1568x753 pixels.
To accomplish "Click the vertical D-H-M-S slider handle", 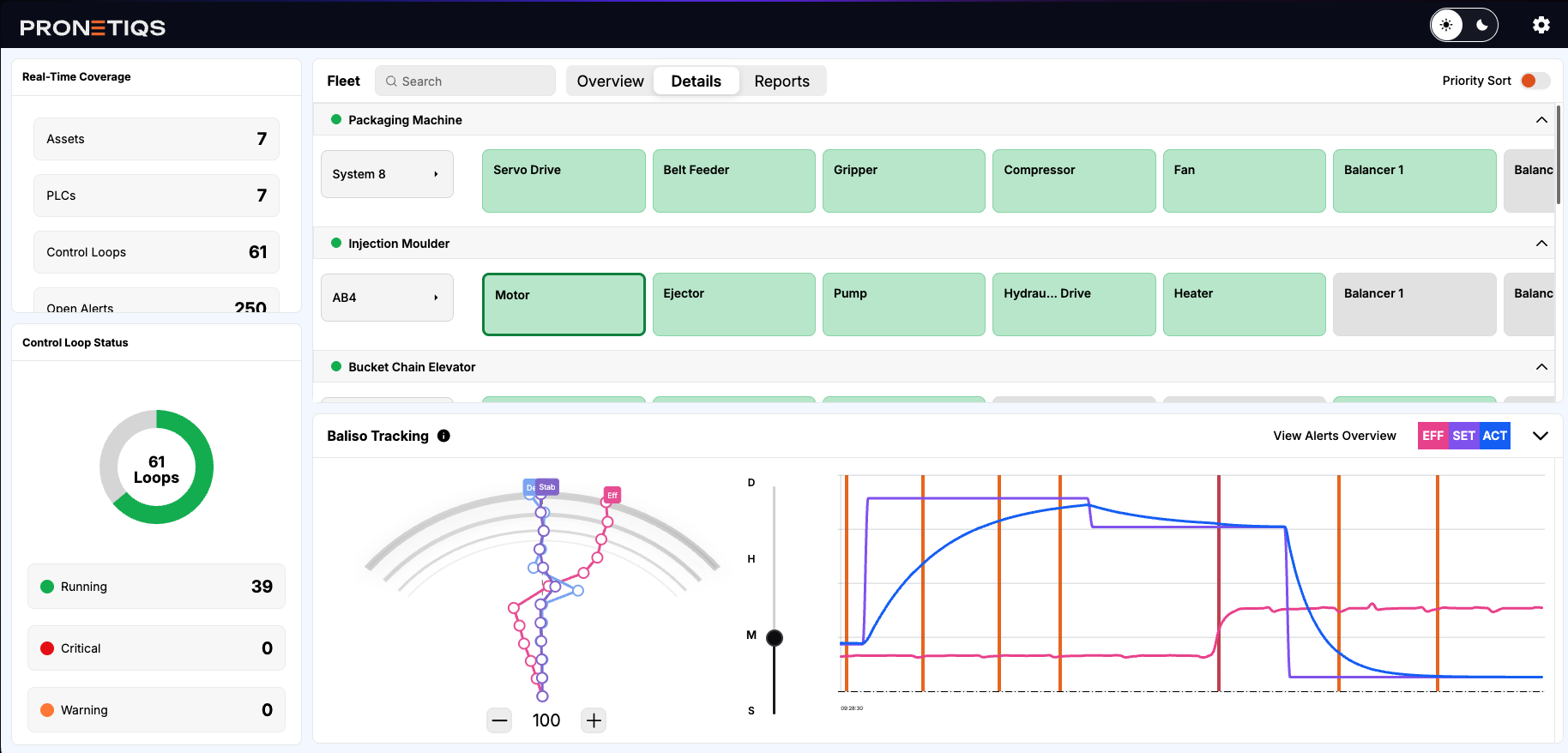I will 775,637.
